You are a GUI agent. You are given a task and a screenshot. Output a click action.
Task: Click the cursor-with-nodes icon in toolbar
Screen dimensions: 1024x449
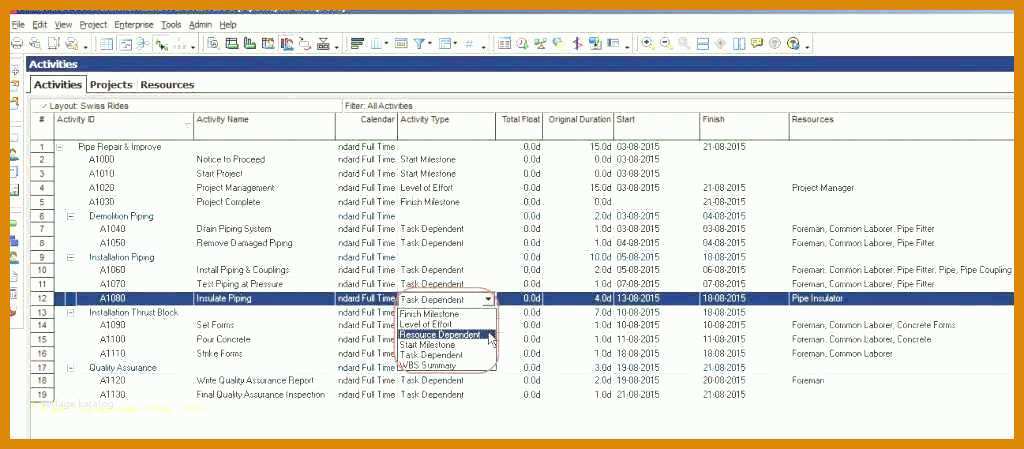(161, 44)
